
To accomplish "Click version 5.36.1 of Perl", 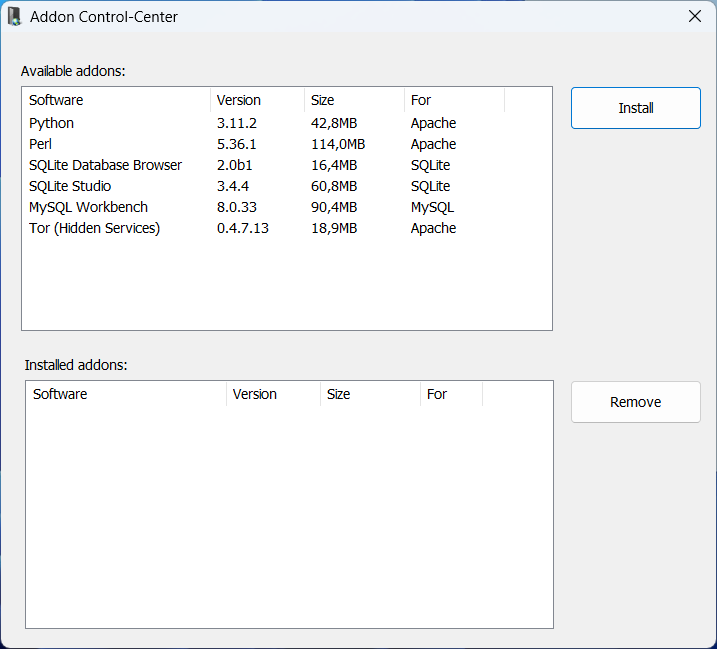I will point(237,144).
